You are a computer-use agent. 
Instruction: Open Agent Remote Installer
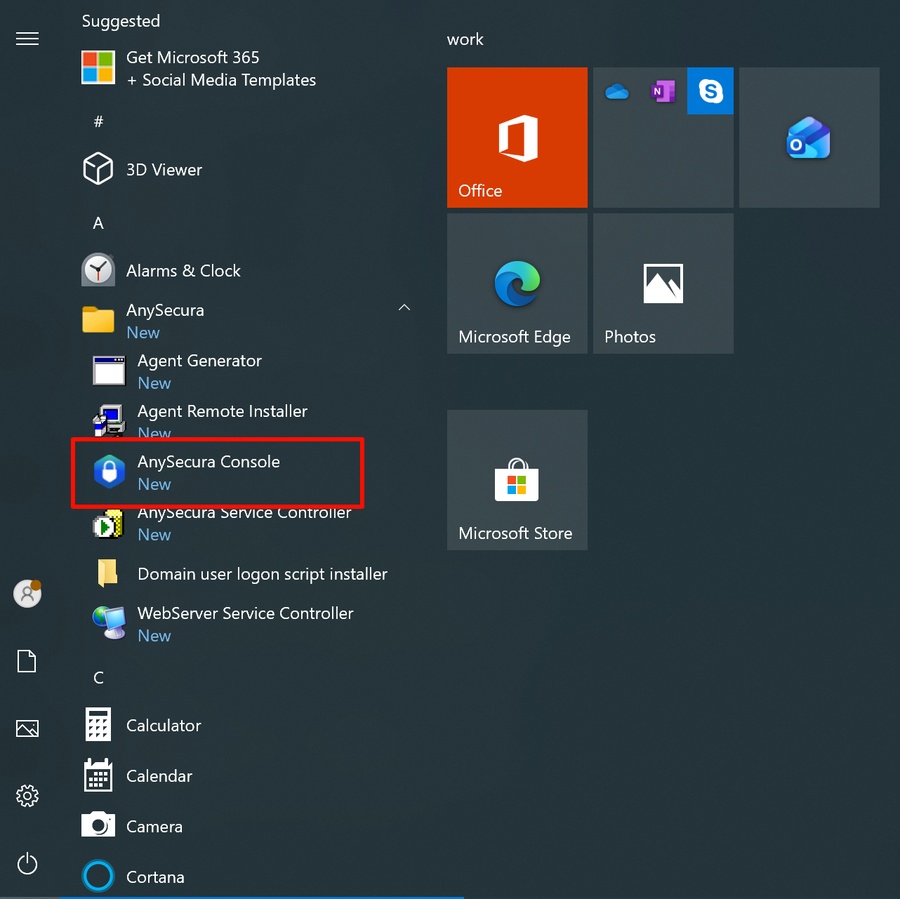coord(222,412)
